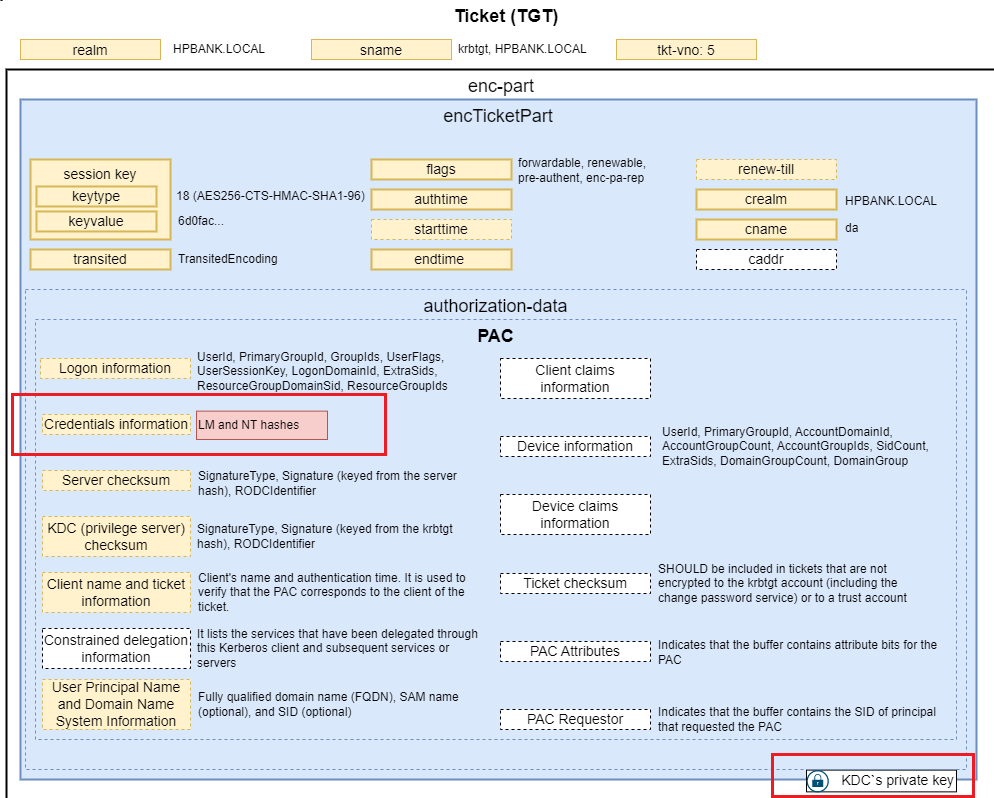The height and width of the screenshot is (798, 994).
Task: Select the Ticket checksum box
Action: point(575,583)
